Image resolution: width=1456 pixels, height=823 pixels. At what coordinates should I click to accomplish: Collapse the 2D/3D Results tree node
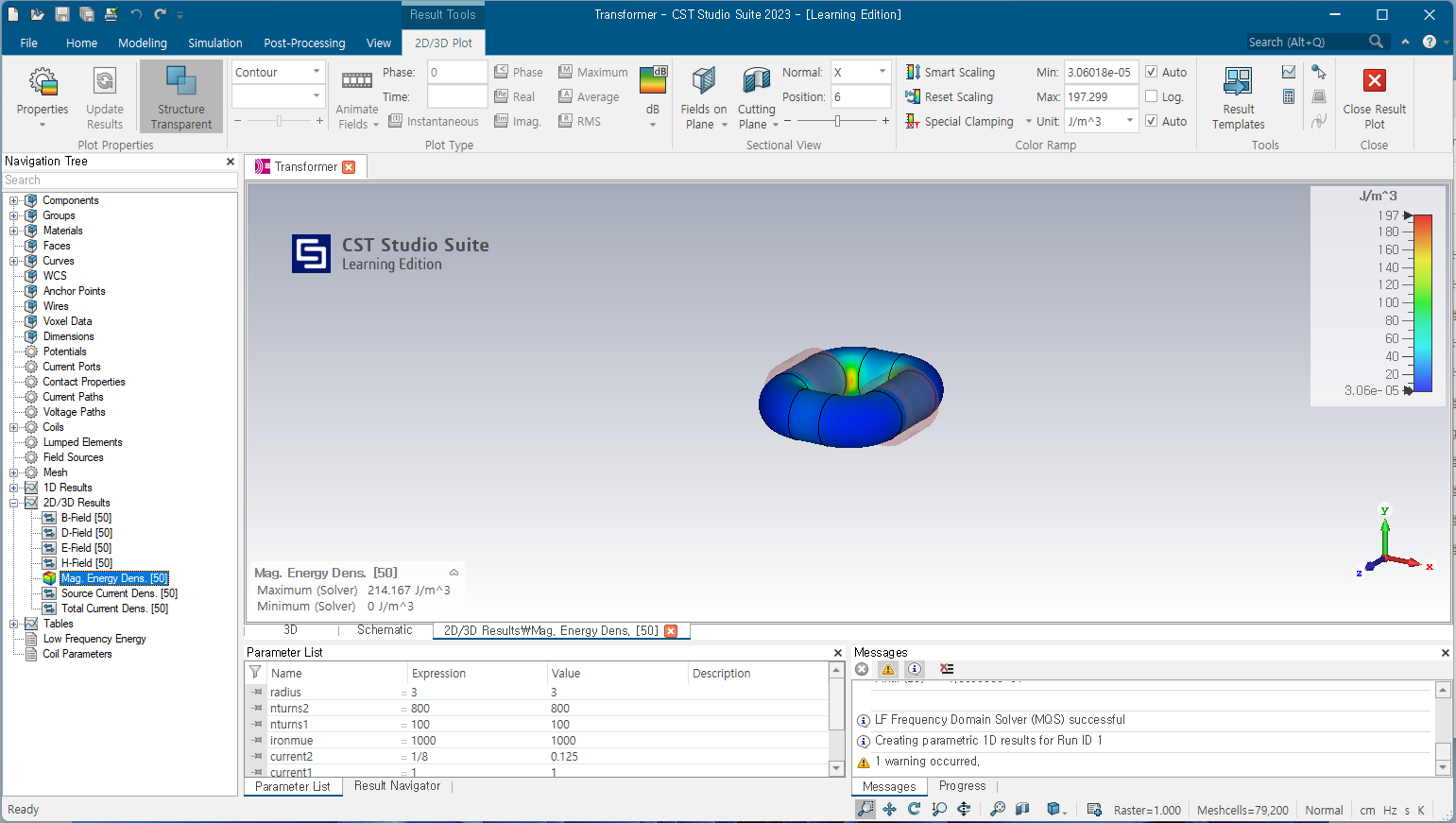pyautogui.click(x=14, y=503)
